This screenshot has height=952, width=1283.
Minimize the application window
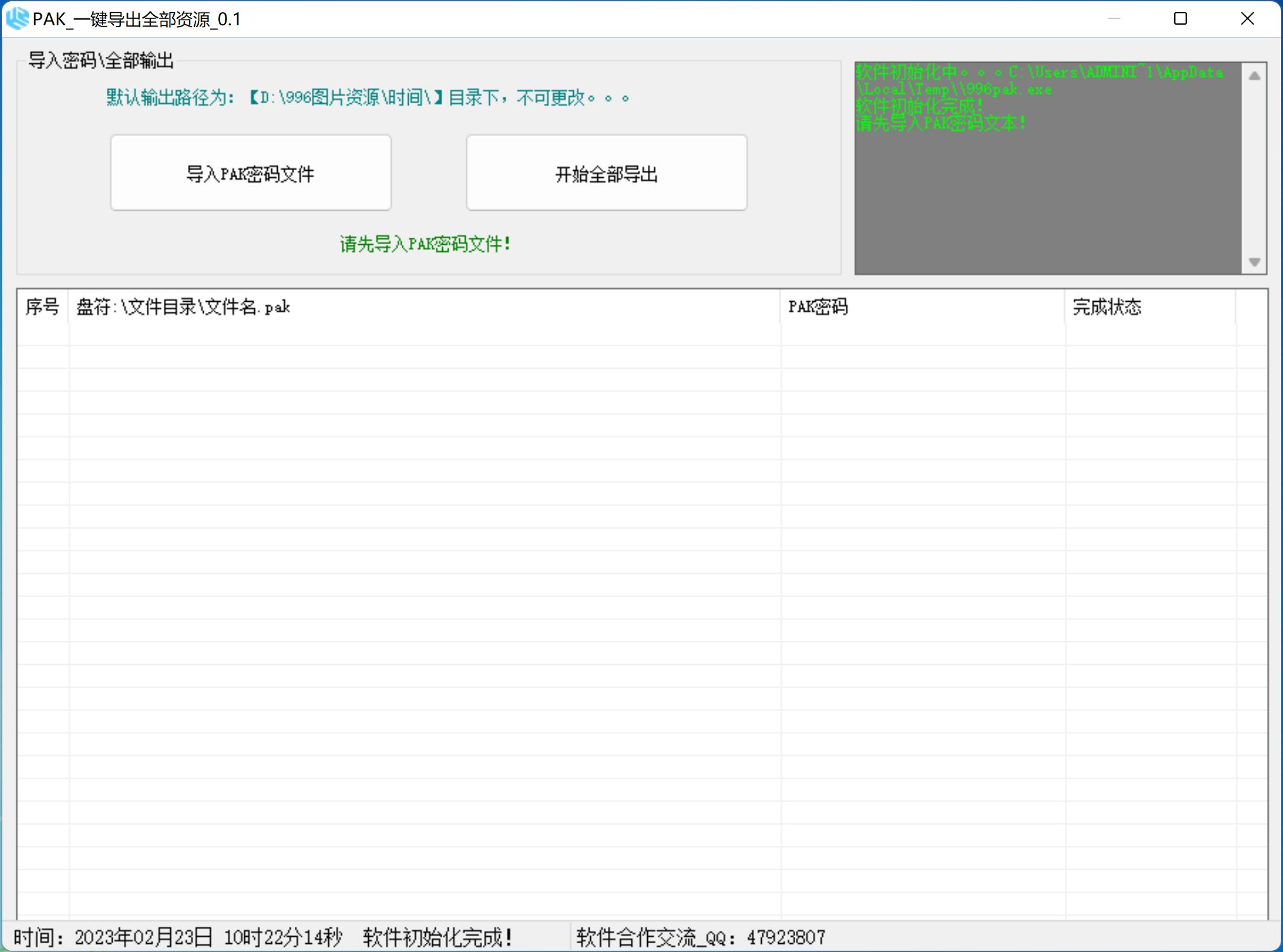(1114, 19)
